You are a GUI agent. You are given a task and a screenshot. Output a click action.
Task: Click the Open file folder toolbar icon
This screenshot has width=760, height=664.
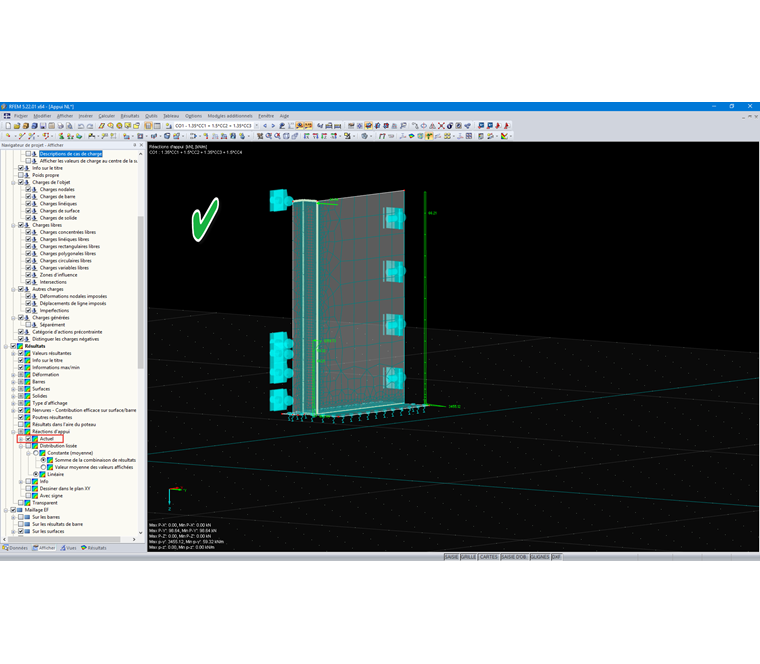point(16,126)
